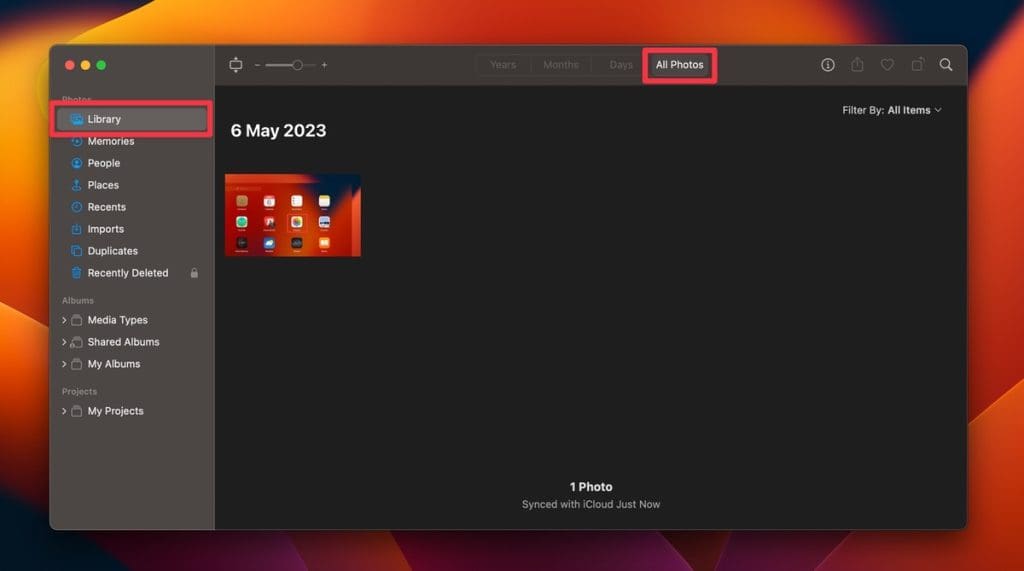The width and height of the screenshot is (1024, 571).
Task: Click the People sidebar icon
Action: [x=76, y=163]
